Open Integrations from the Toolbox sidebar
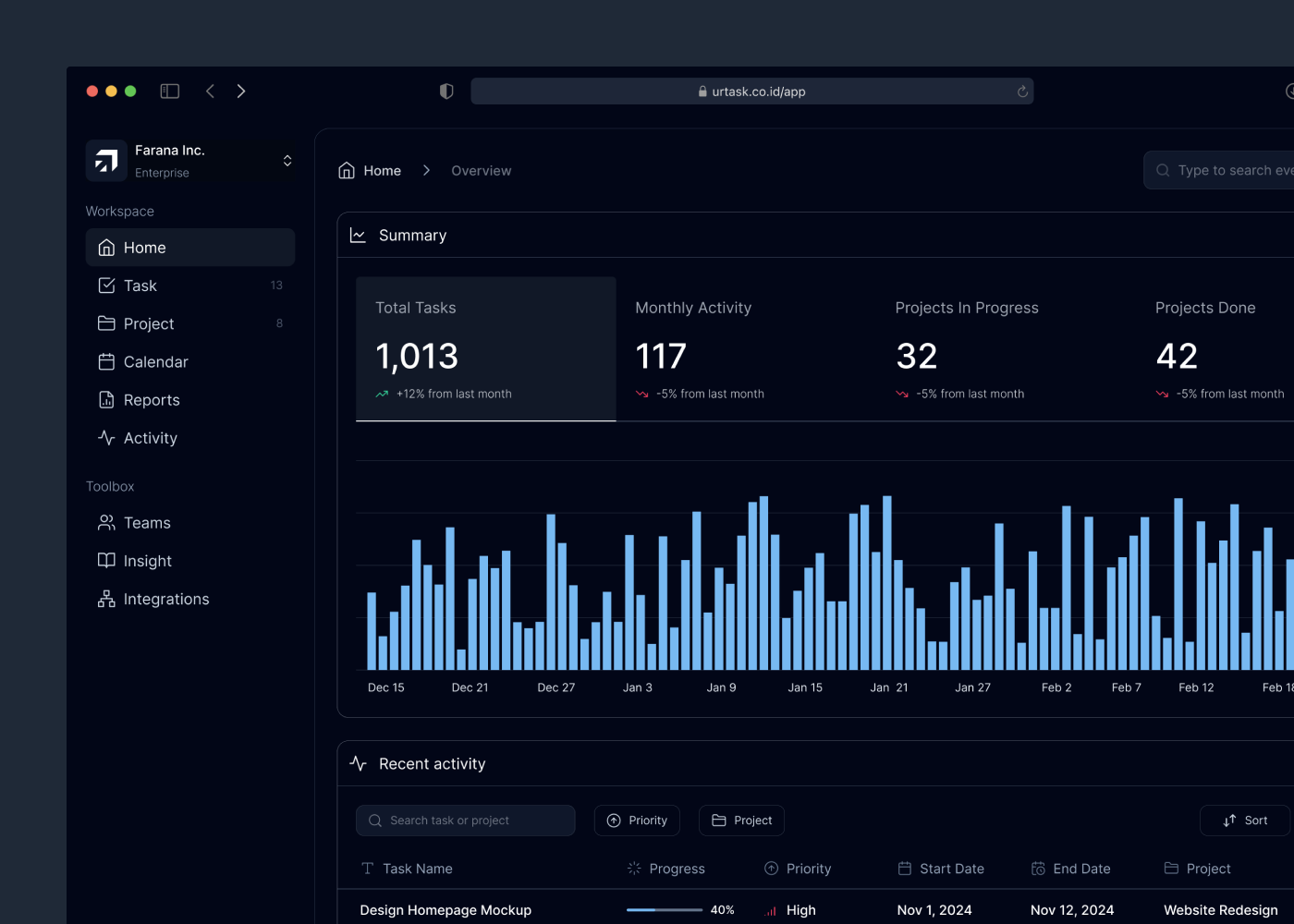Image resolution: width=1294 pixels, height=924 pixels. (166, 599)
